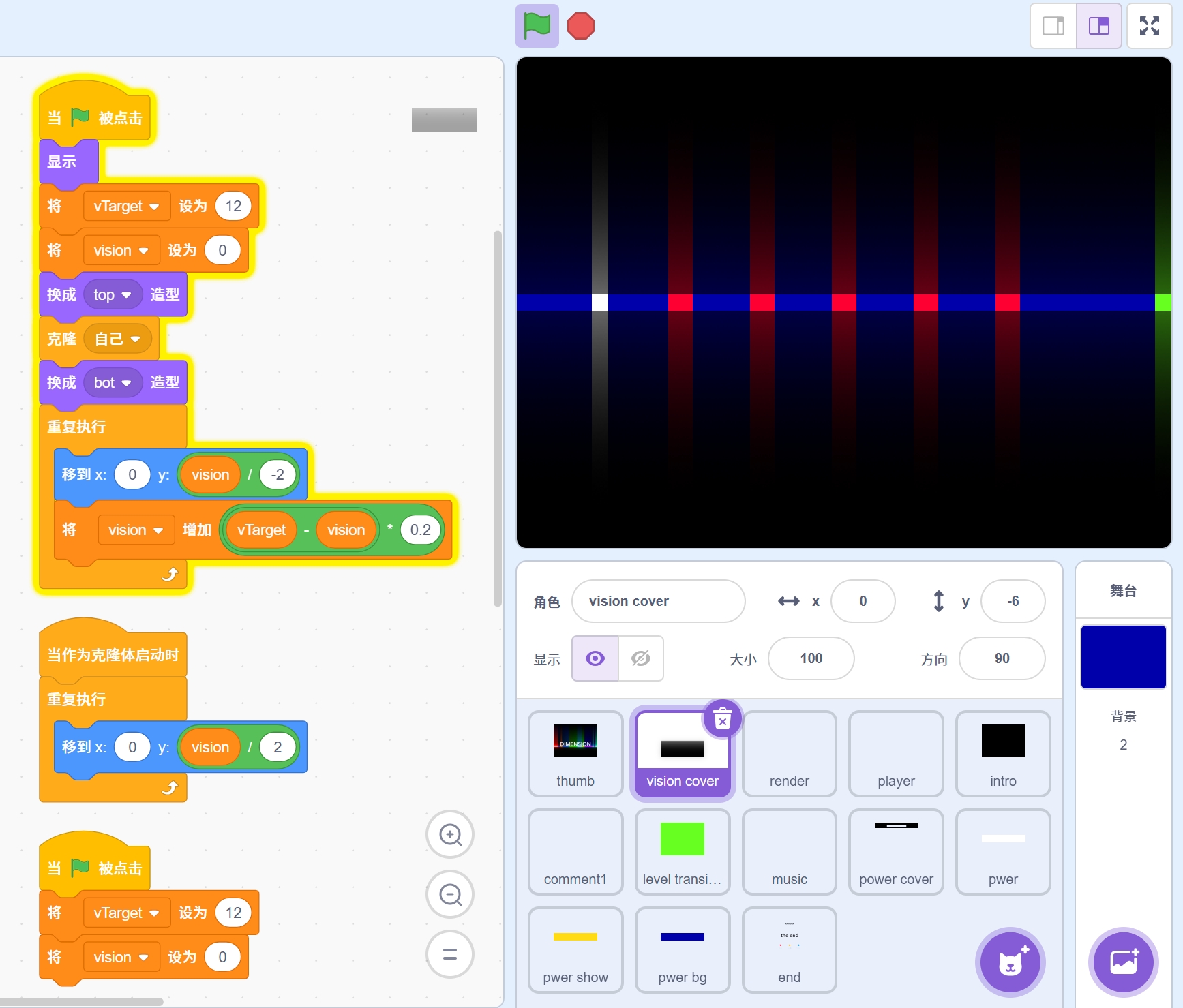
Task: Select the stage backdrop thumbnail
Action: (1123, 657)
